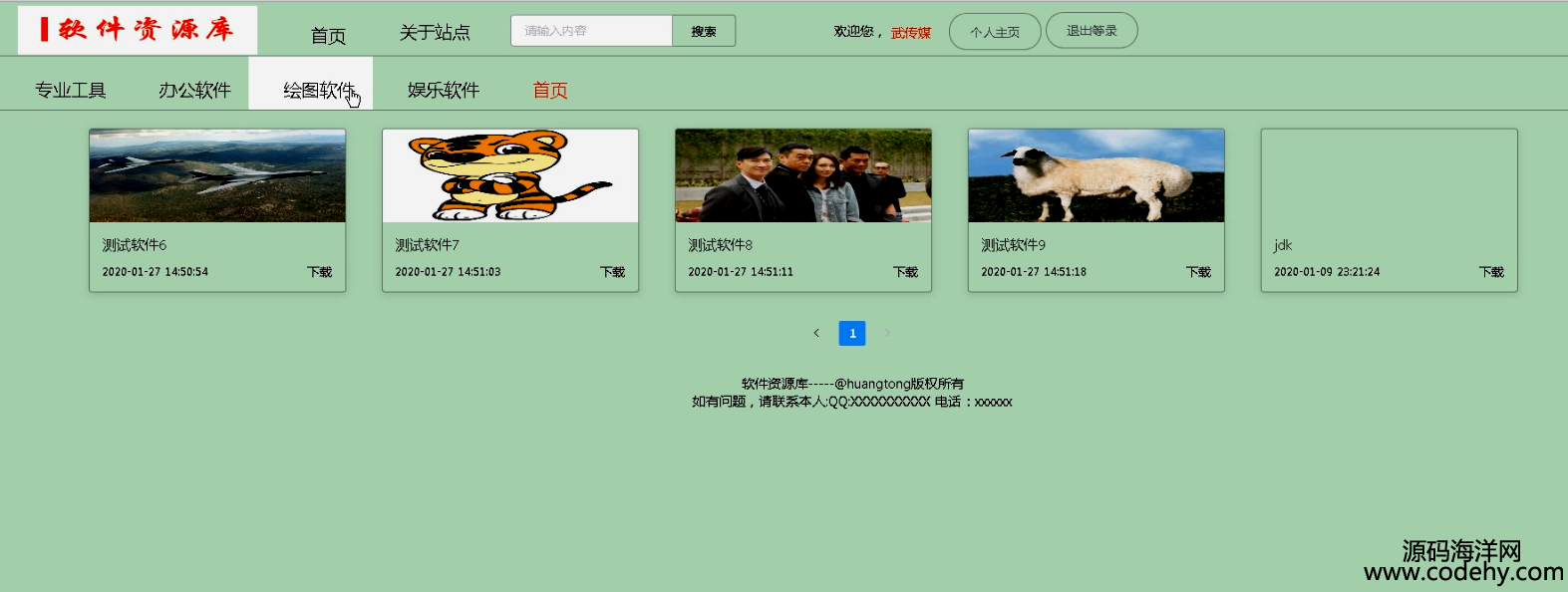Click the 搜索 search button

tap(704, 31)
